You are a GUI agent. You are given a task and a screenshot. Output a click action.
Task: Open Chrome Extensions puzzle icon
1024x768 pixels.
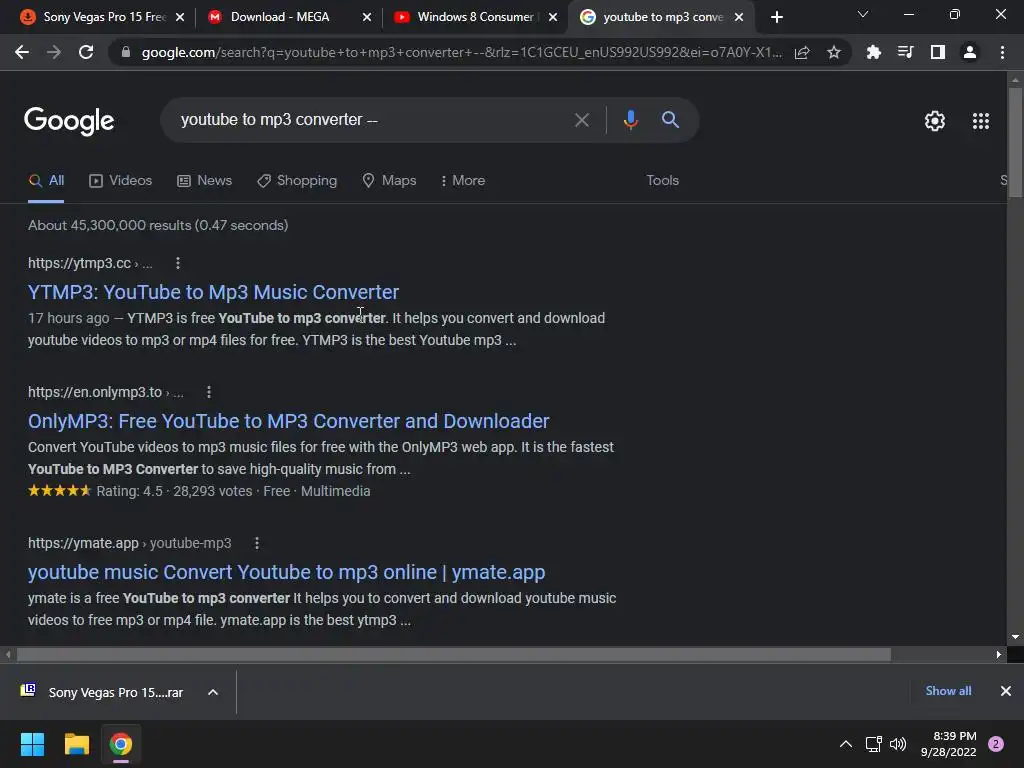873,52
